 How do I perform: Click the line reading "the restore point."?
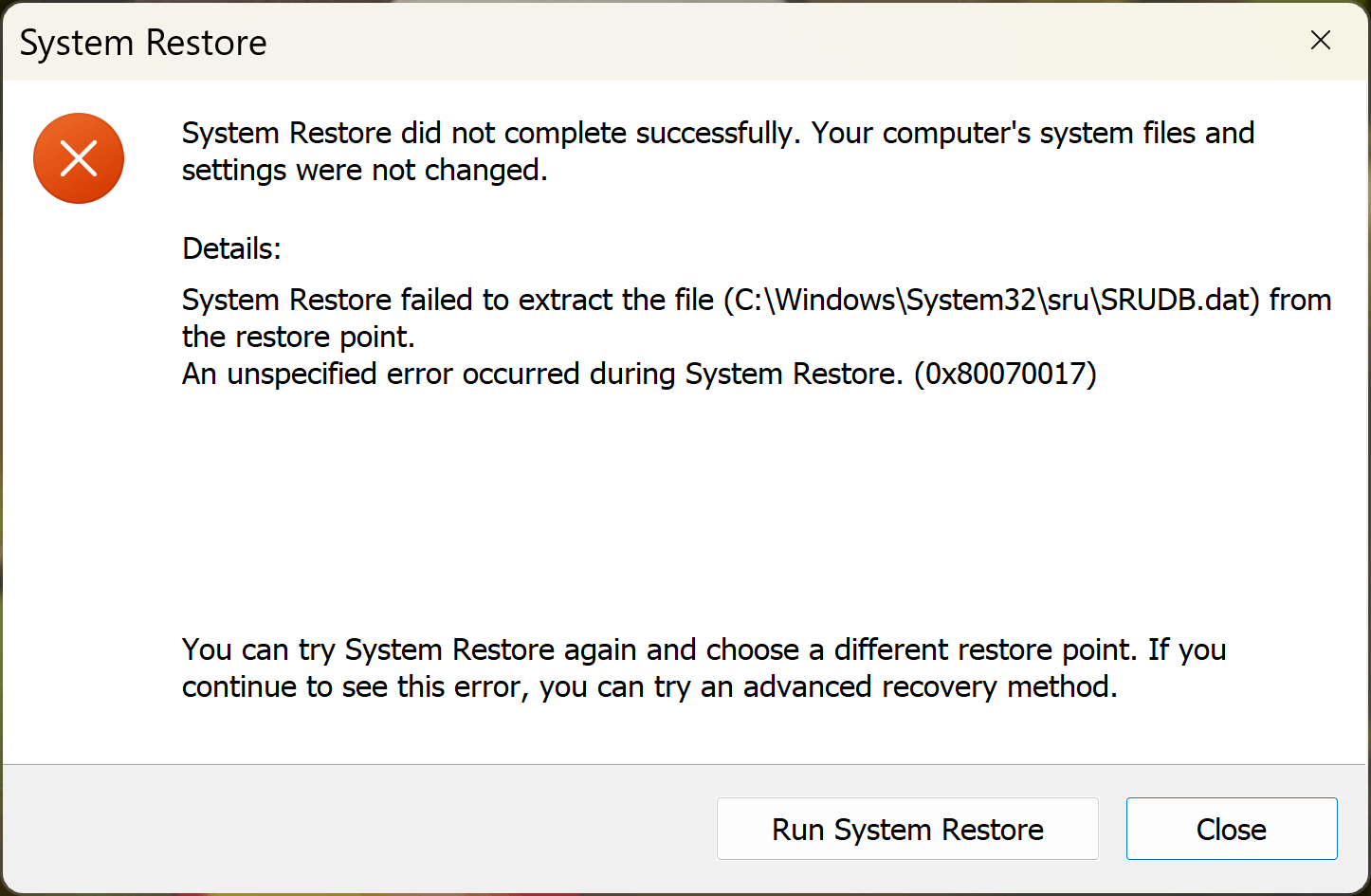coord(298,338)
